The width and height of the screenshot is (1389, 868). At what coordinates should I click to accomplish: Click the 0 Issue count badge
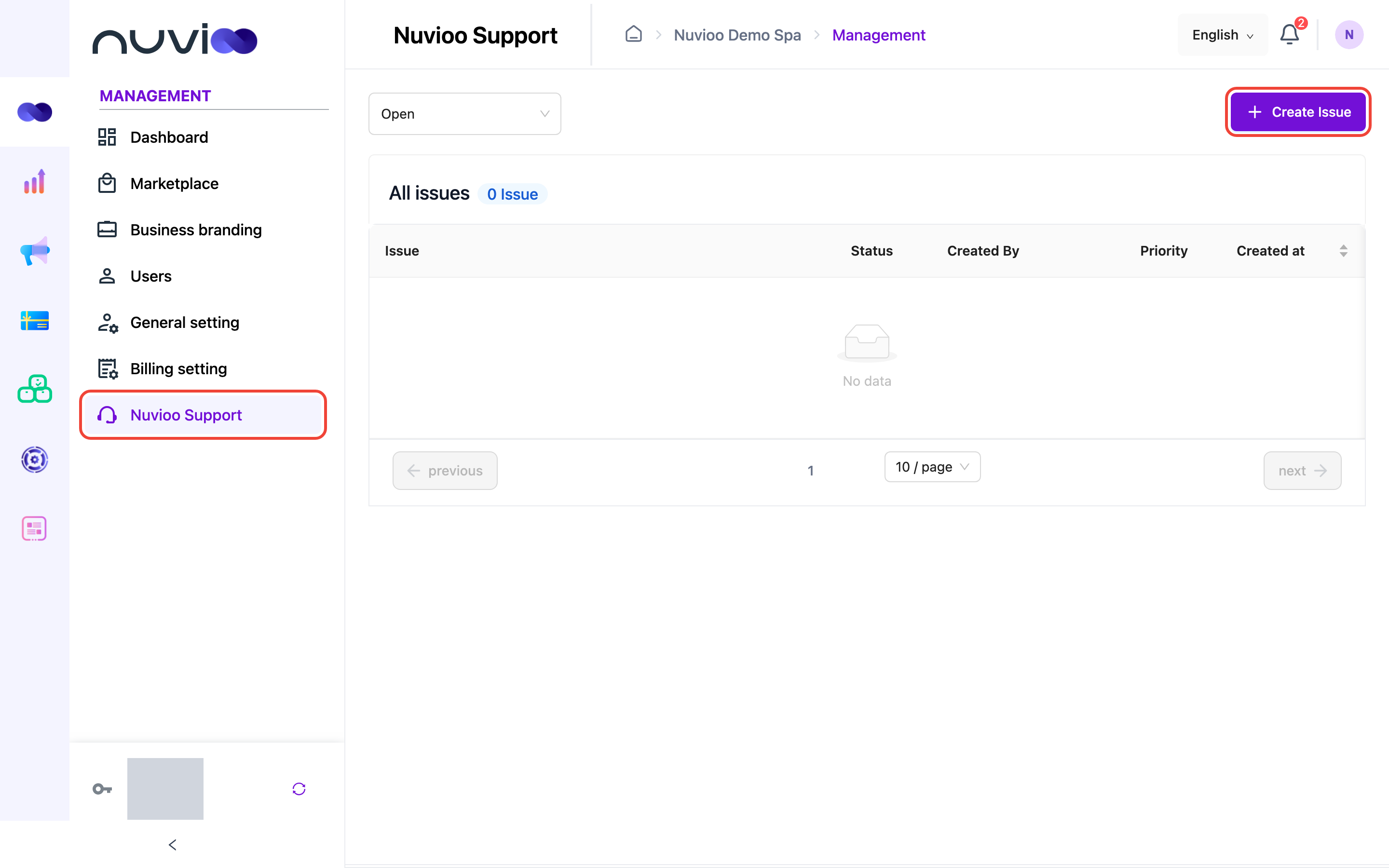pos(512,194)
